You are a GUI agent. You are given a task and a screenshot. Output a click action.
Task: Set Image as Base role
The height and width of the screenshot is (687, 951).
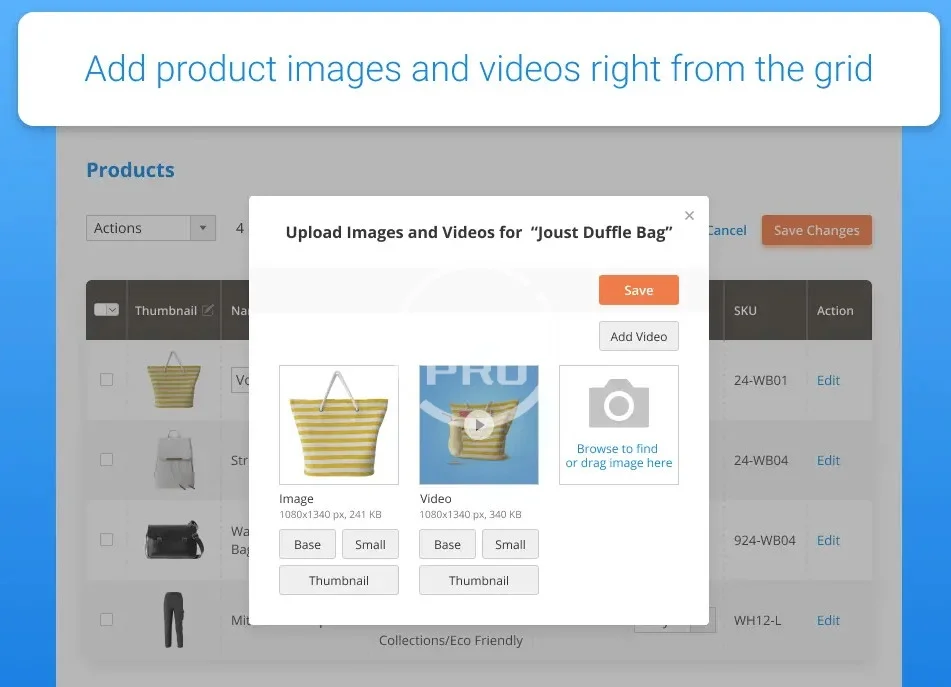(x=307, y=544)
